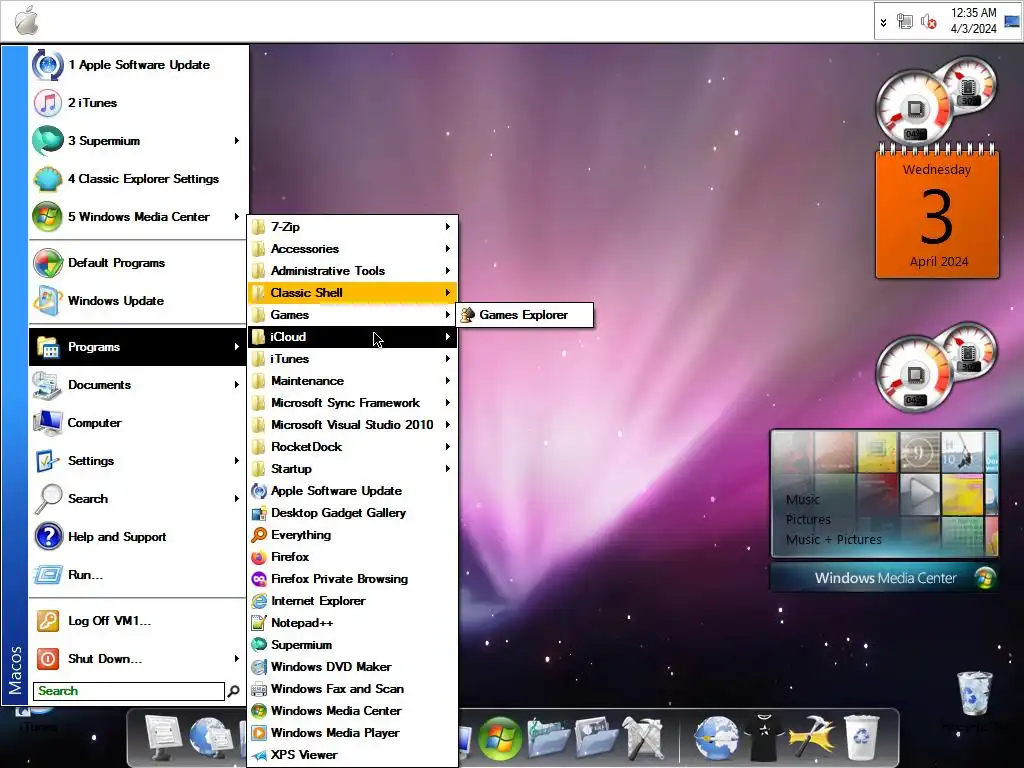
Task: Launch iTunes from the pinned start list
Action: [x=138, y=103]
